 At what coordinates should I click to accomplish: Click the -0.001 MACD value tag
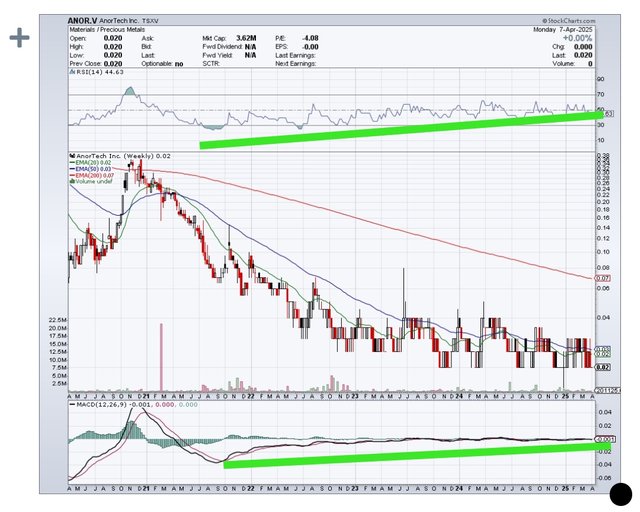(603, 440)
